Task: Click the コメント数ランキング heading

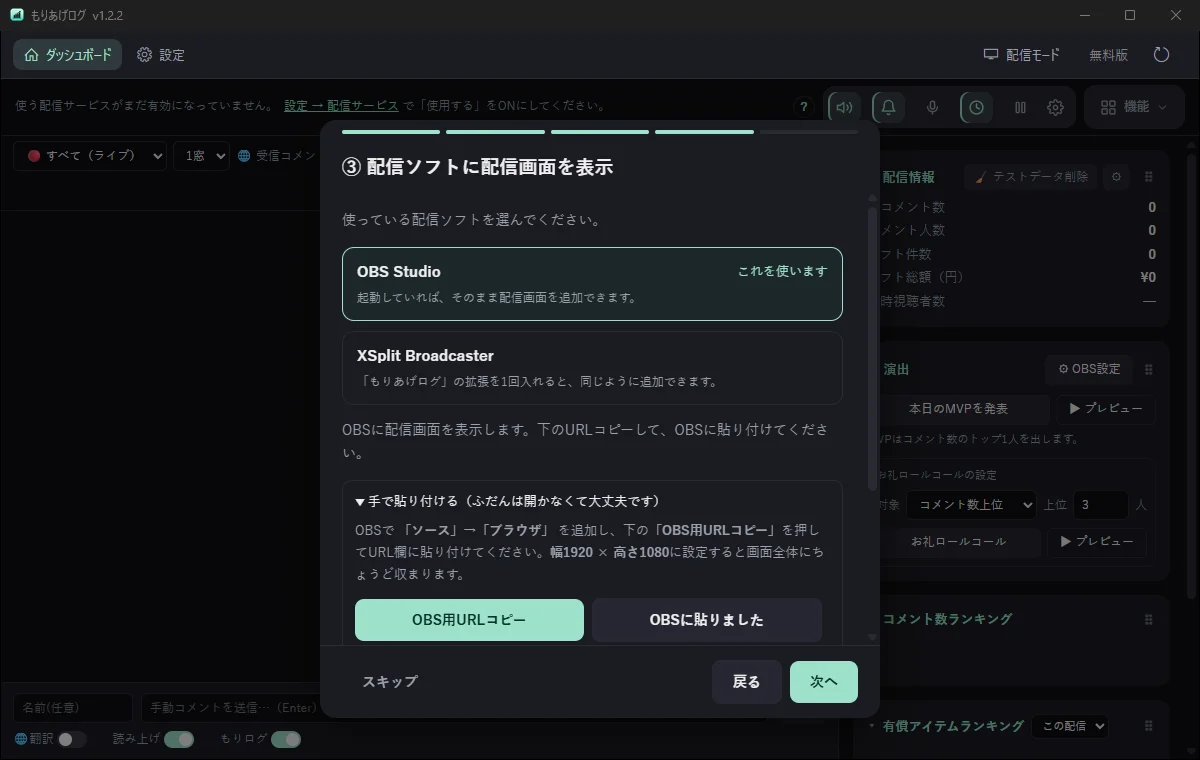Action: tap(947, 619)
